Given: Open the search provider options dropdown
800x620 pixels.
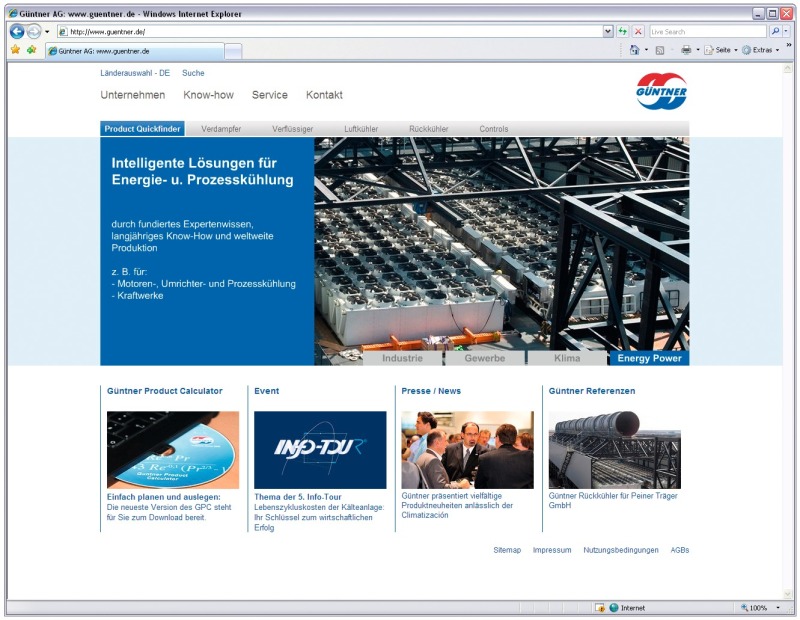Looking at the screenshot, I should point(786,32).
